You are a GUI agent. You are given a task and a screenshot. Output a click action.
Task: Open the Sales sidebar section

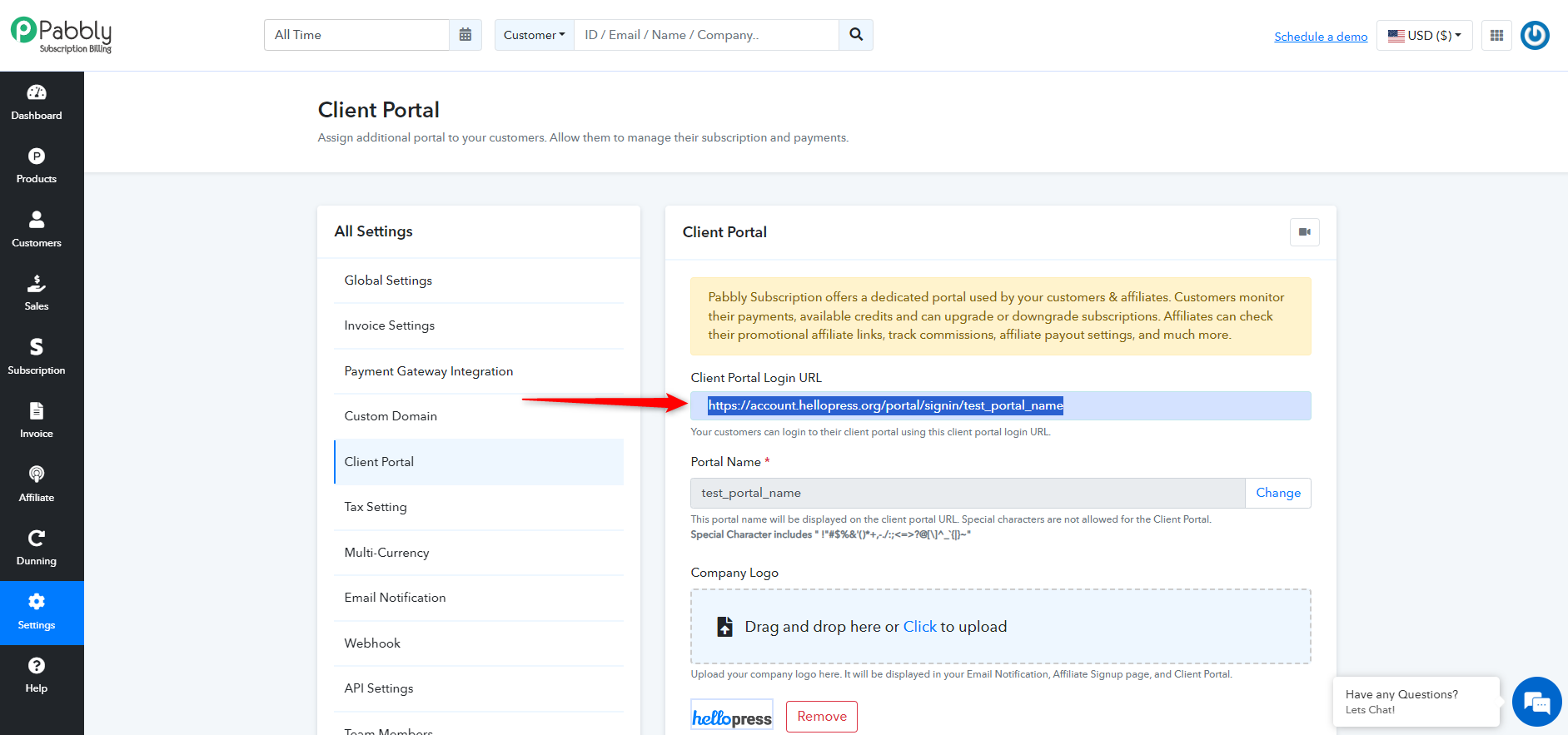point(37,293)
